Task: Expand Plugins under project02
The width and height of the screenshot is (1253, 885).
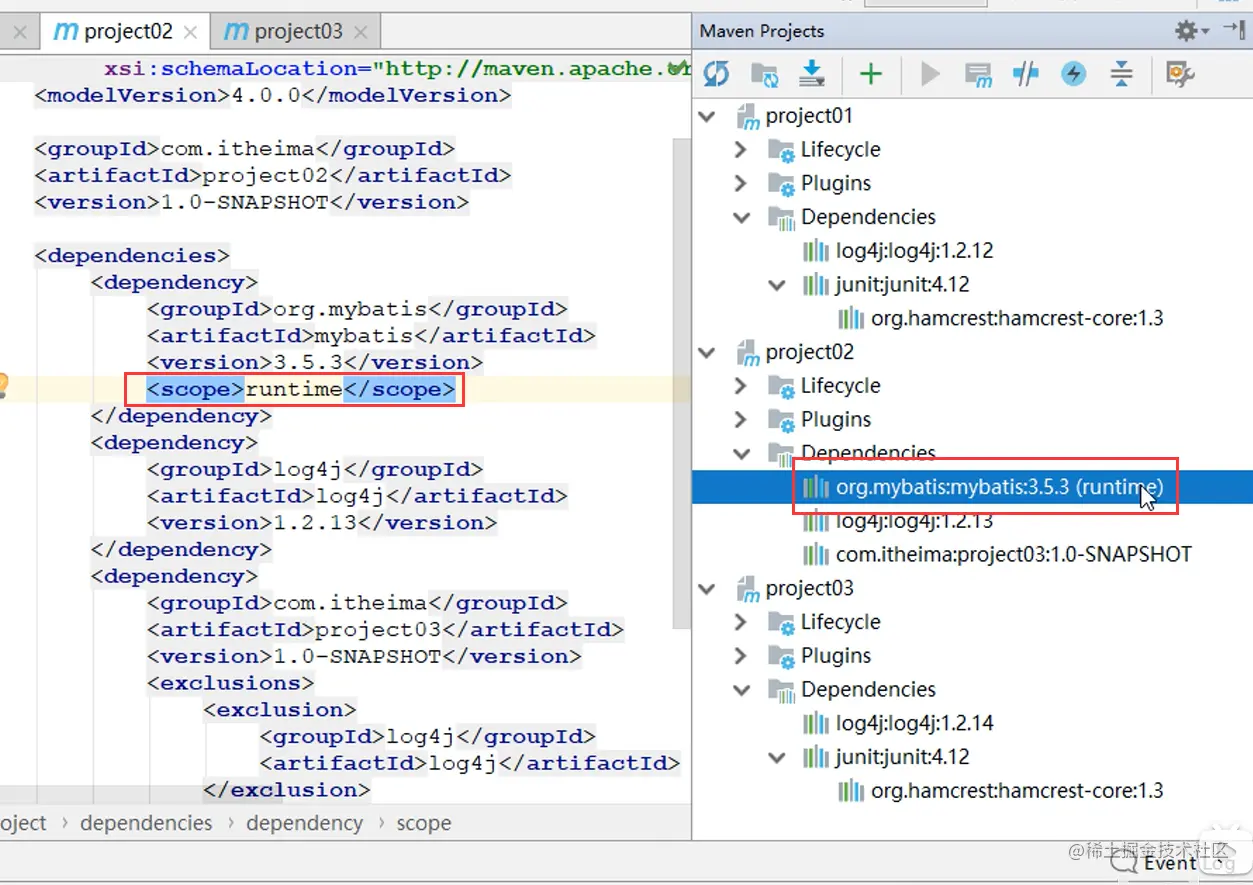Action: coord(741,419)
